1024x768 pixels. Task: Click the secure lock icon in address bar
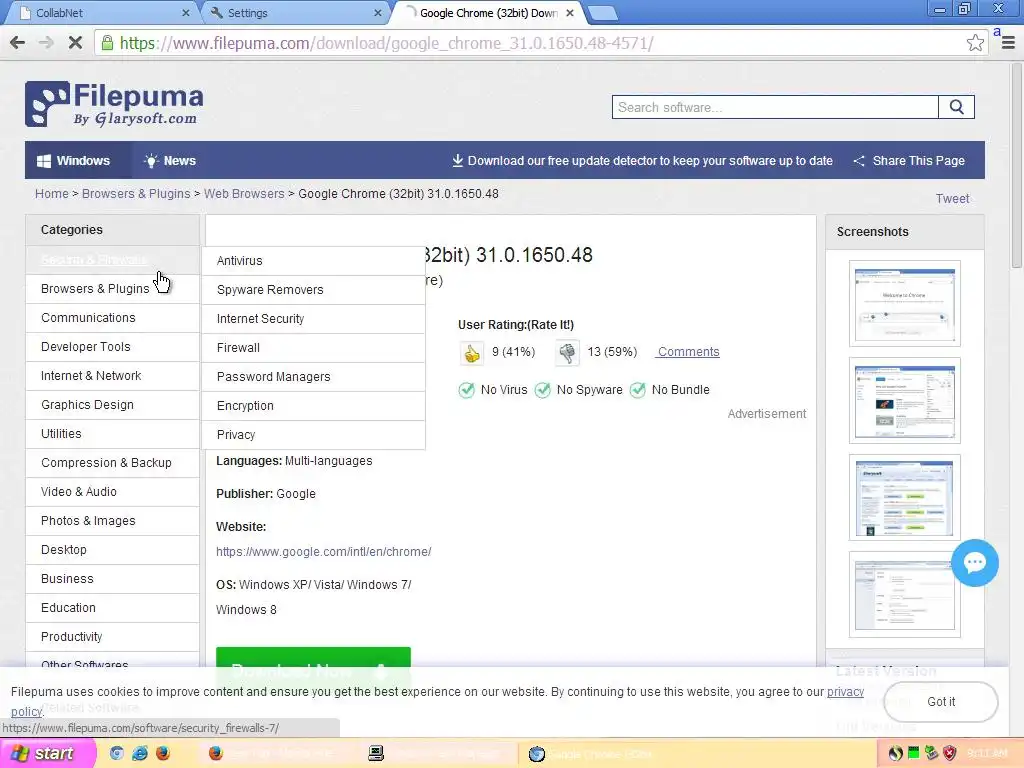click(x=106, y=43)
